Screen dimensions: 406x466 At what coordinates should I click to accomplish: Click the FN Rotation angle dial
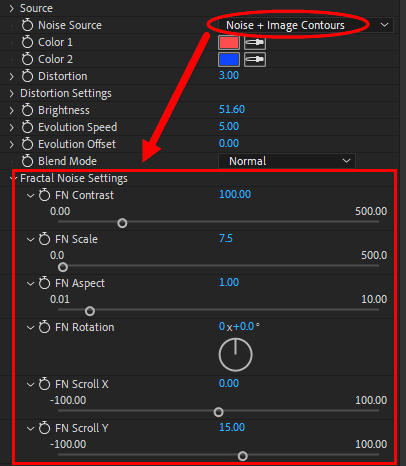tap(235, 355)
